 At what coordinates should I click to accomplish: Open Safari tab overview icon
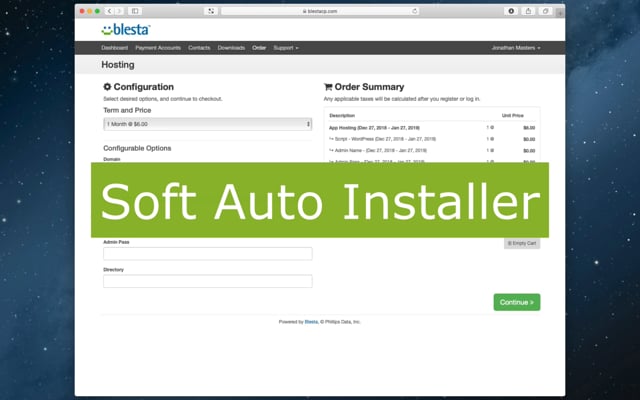(x=546, y=10)
